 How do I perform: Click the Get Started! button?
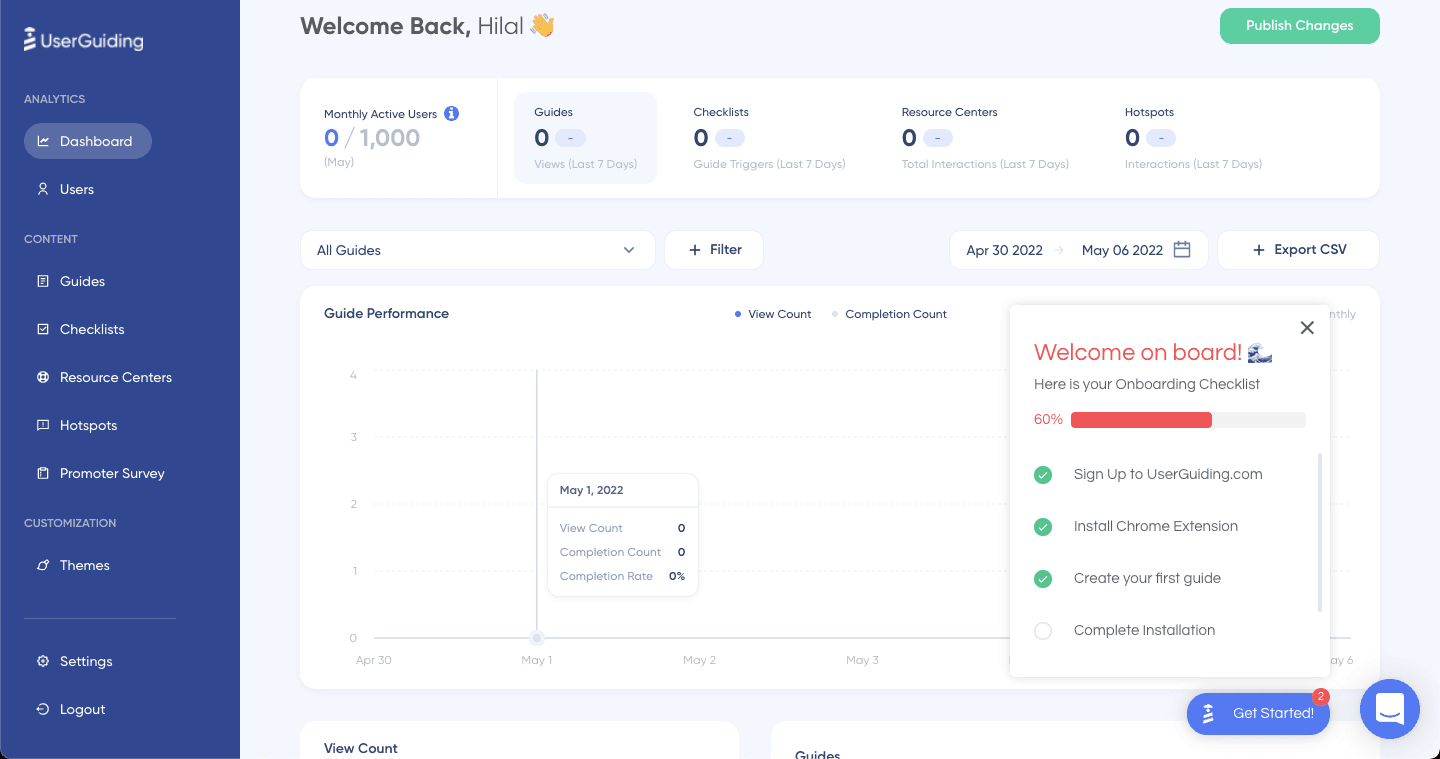pos(1258,714)
